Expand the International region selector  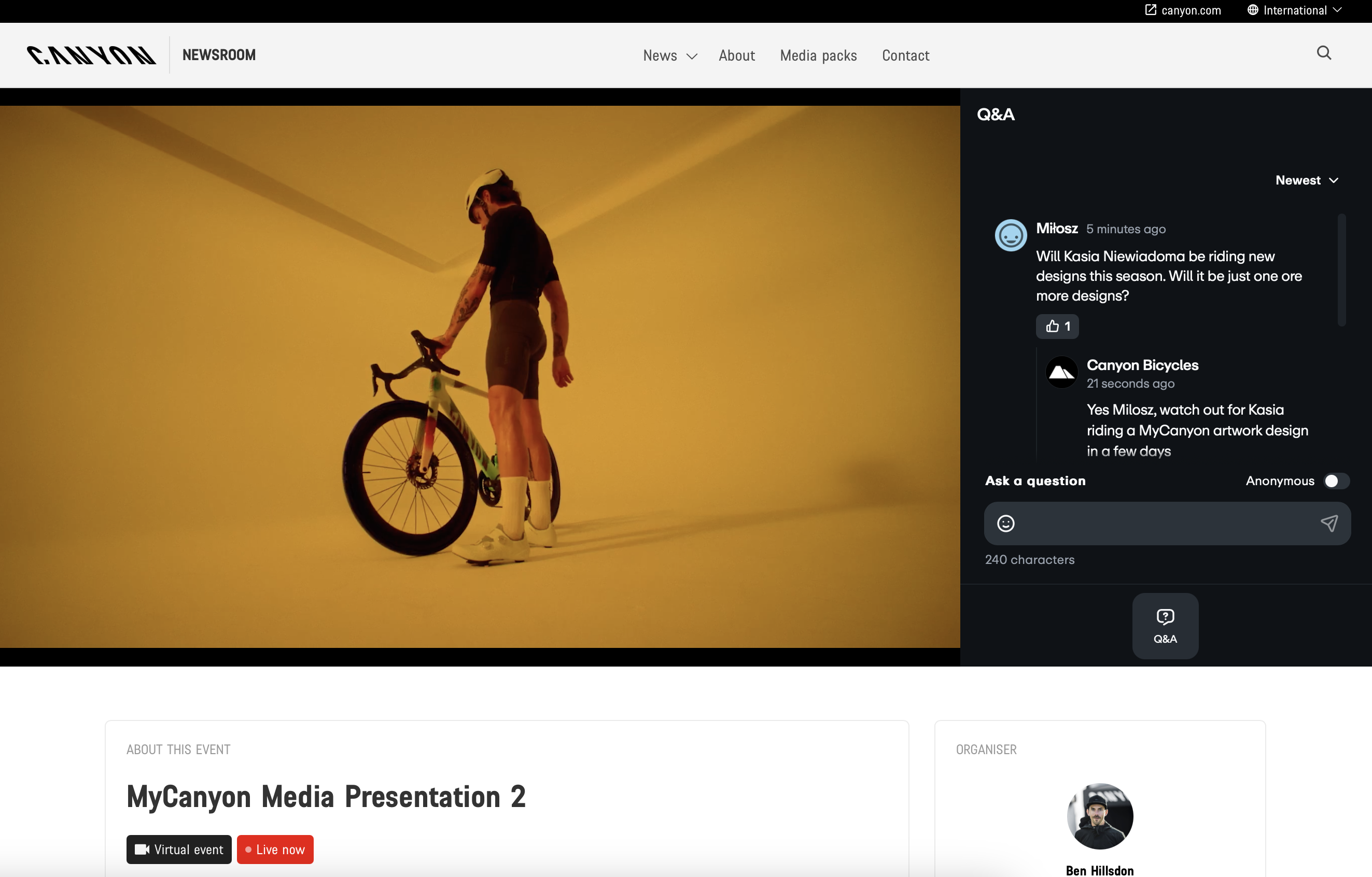(x=1294, y=10)
